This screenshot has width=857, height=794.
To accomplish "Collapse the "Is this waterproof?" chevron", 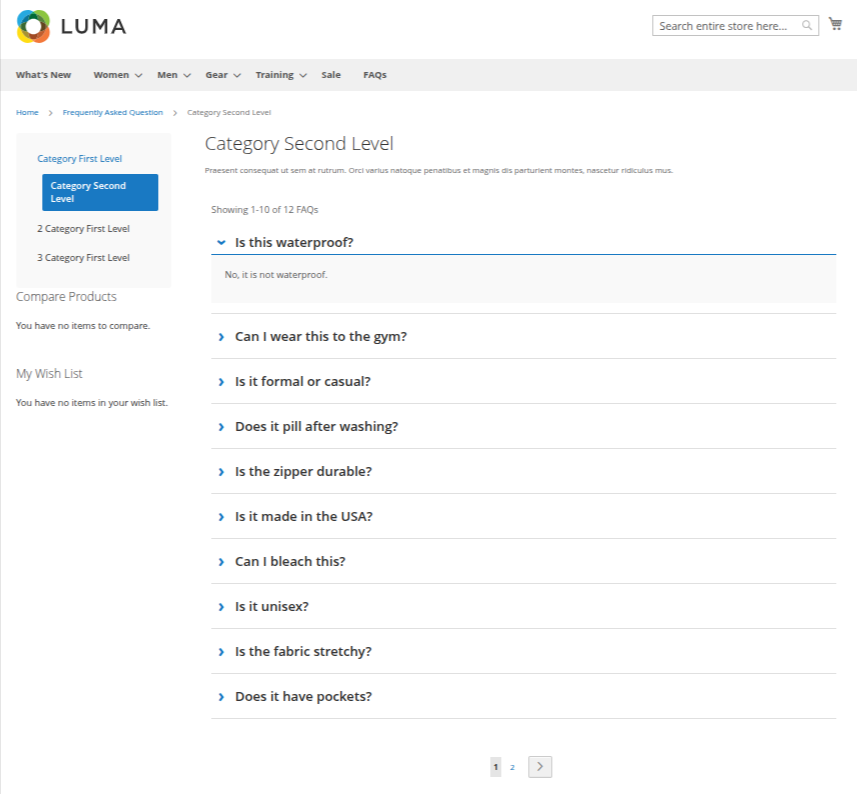I will tap(221, 242).
